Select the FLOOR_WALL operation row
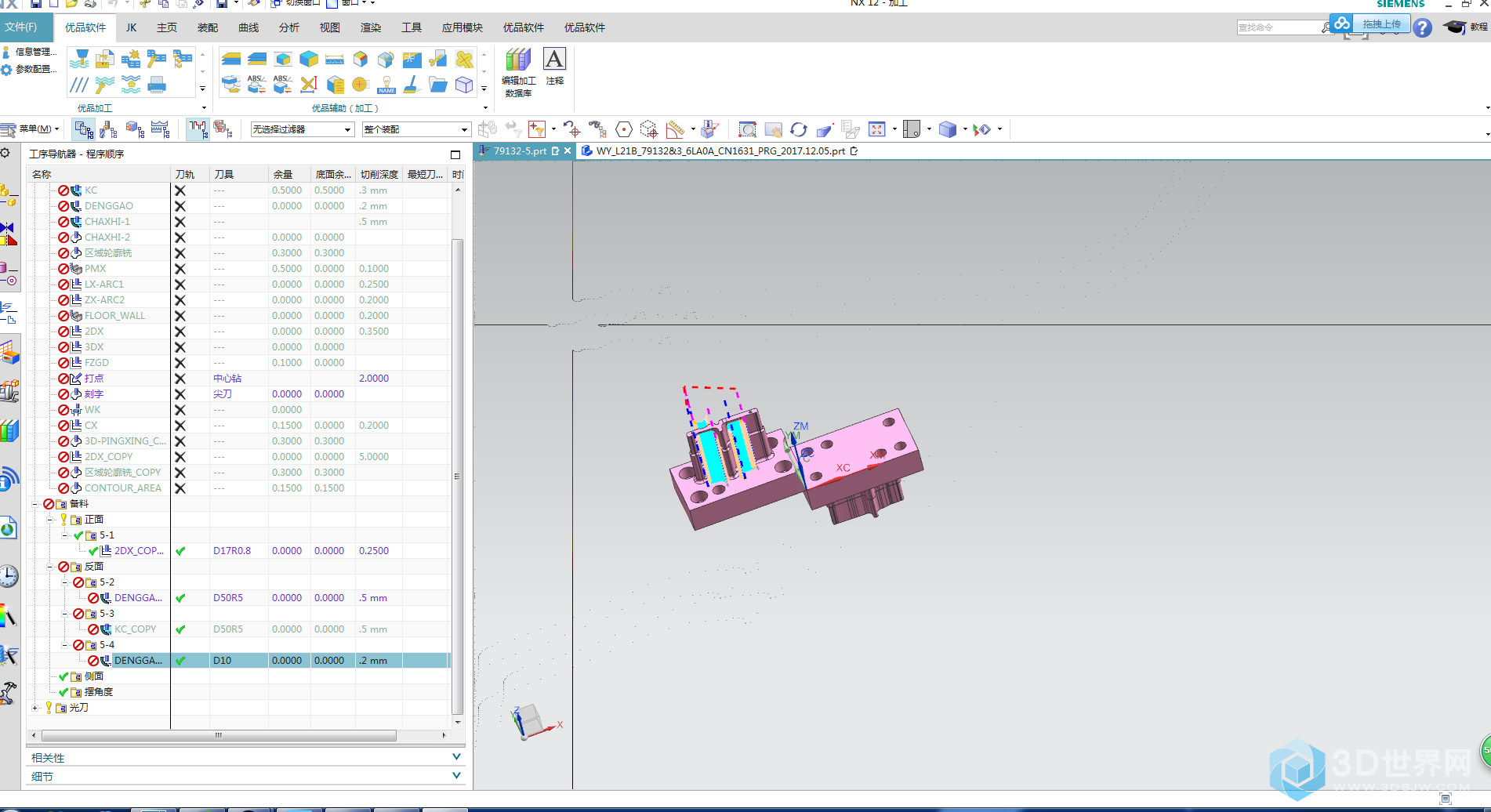This screenshot has height=812, width=1491. 114,316
